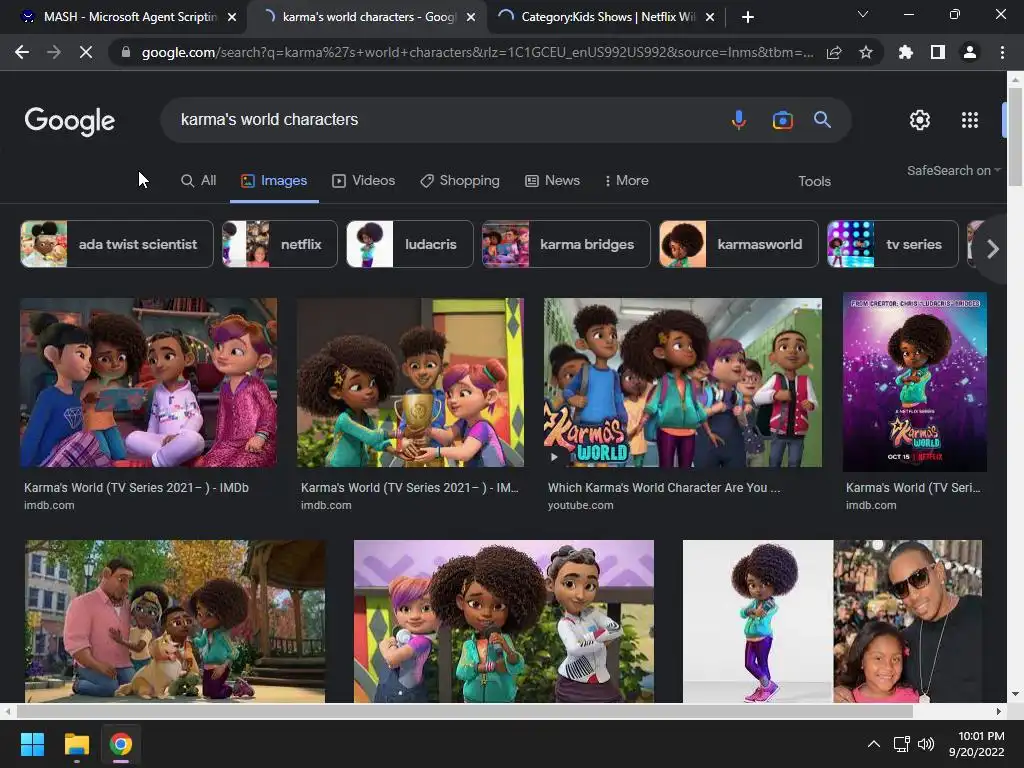The height and width of the screenshot is (768, 1024).
Task: Search by image camera icon
Action: click(782, 120)
